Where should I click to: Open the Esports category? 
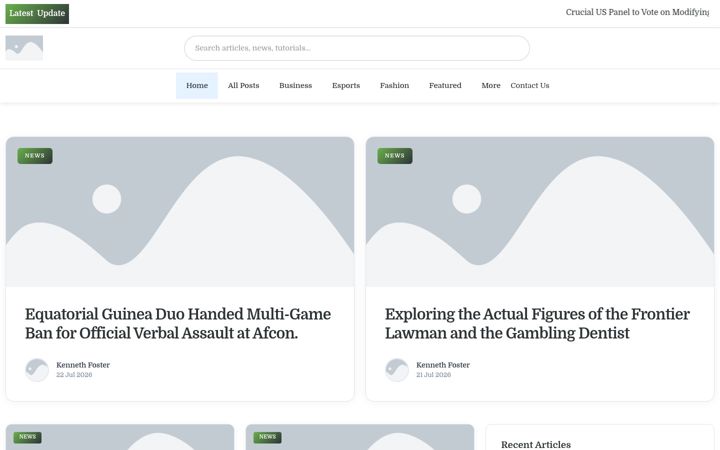tap(346, 85)
